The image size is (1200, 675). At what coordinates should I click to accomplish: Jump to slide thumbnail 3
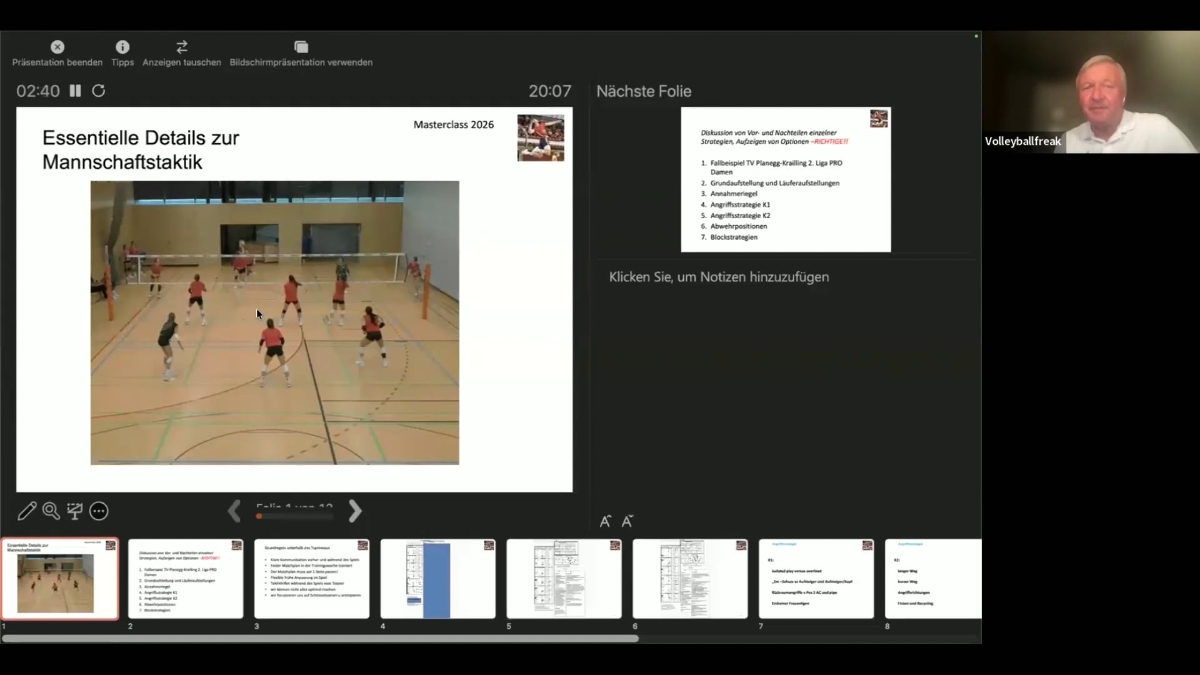click(x=312, y=579)
